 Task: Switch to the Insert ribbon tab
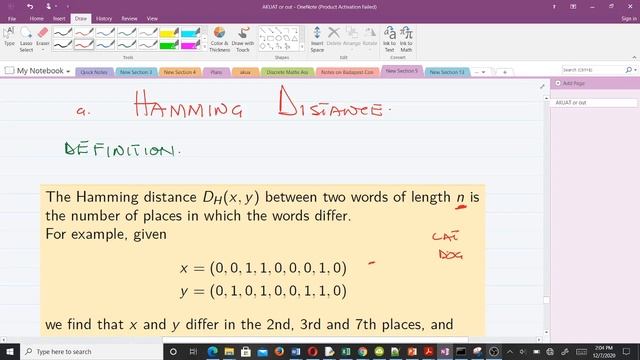(x=59, y=18)
